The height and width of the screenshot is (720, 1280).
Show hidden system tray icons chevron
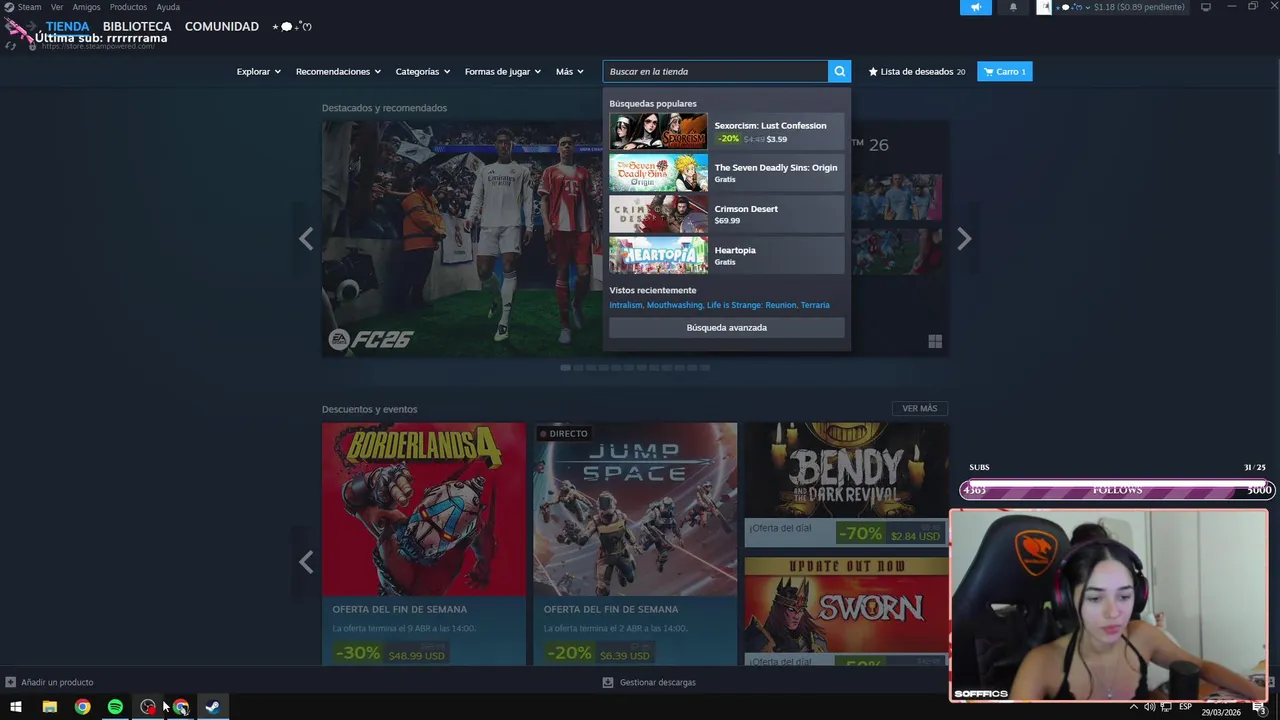[x=1134, y=707]
